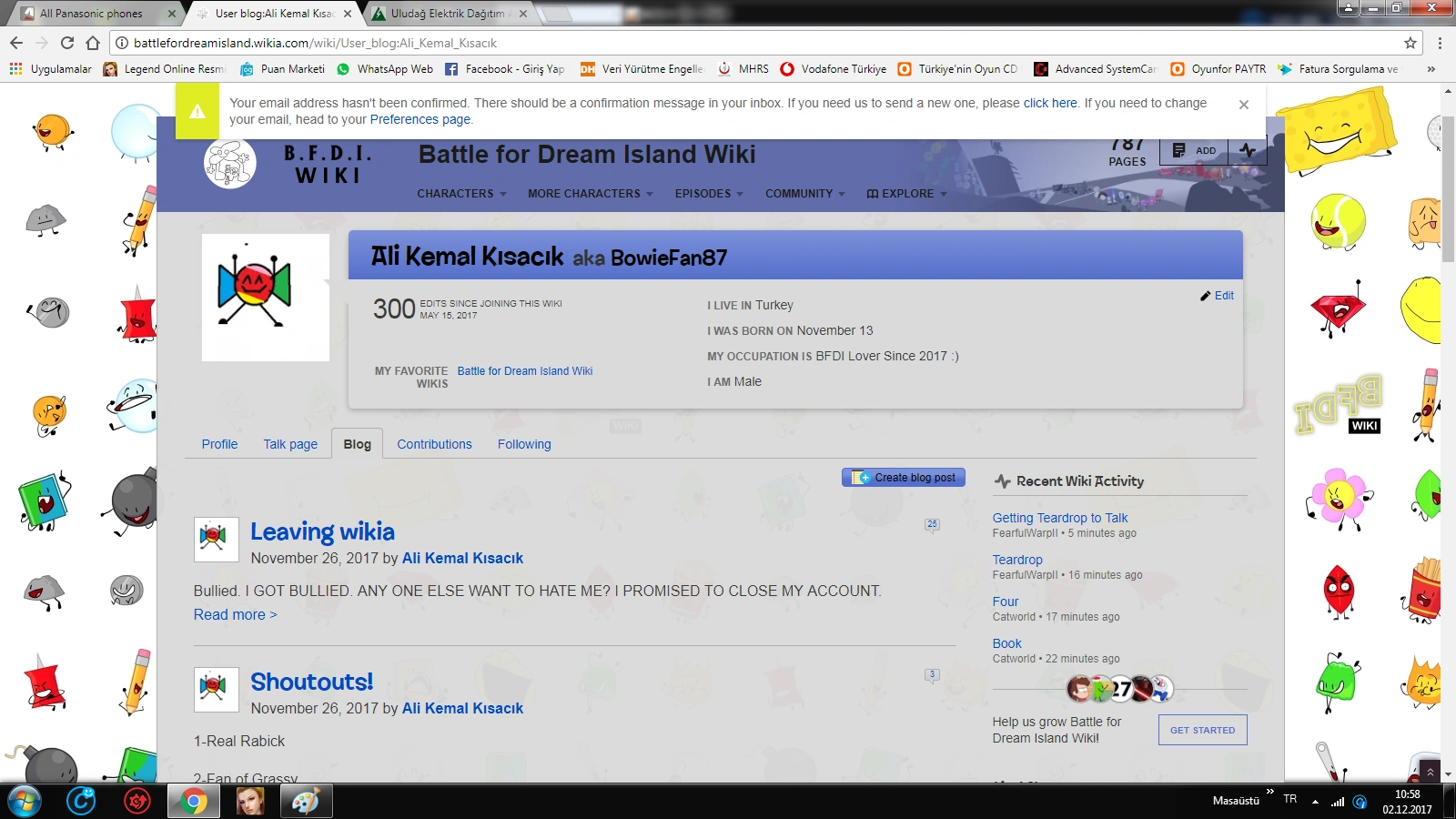Expand the COMMUNITY navigation dropdown
Image resolution: width=1456 pixels, height=819 pixels.
[x=805, y=194]
